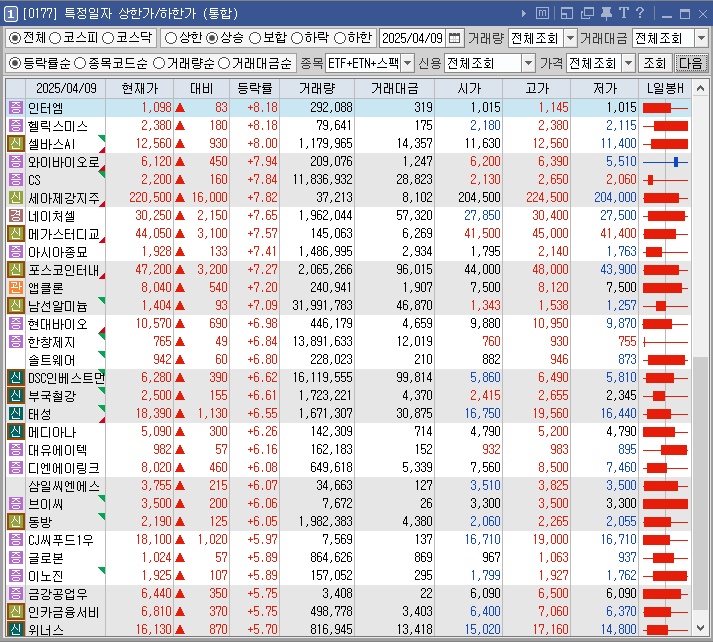The image size is (713, 642).
Task: Select the 포스코인터내셔널 stock row name
Action: pos(63,270)
